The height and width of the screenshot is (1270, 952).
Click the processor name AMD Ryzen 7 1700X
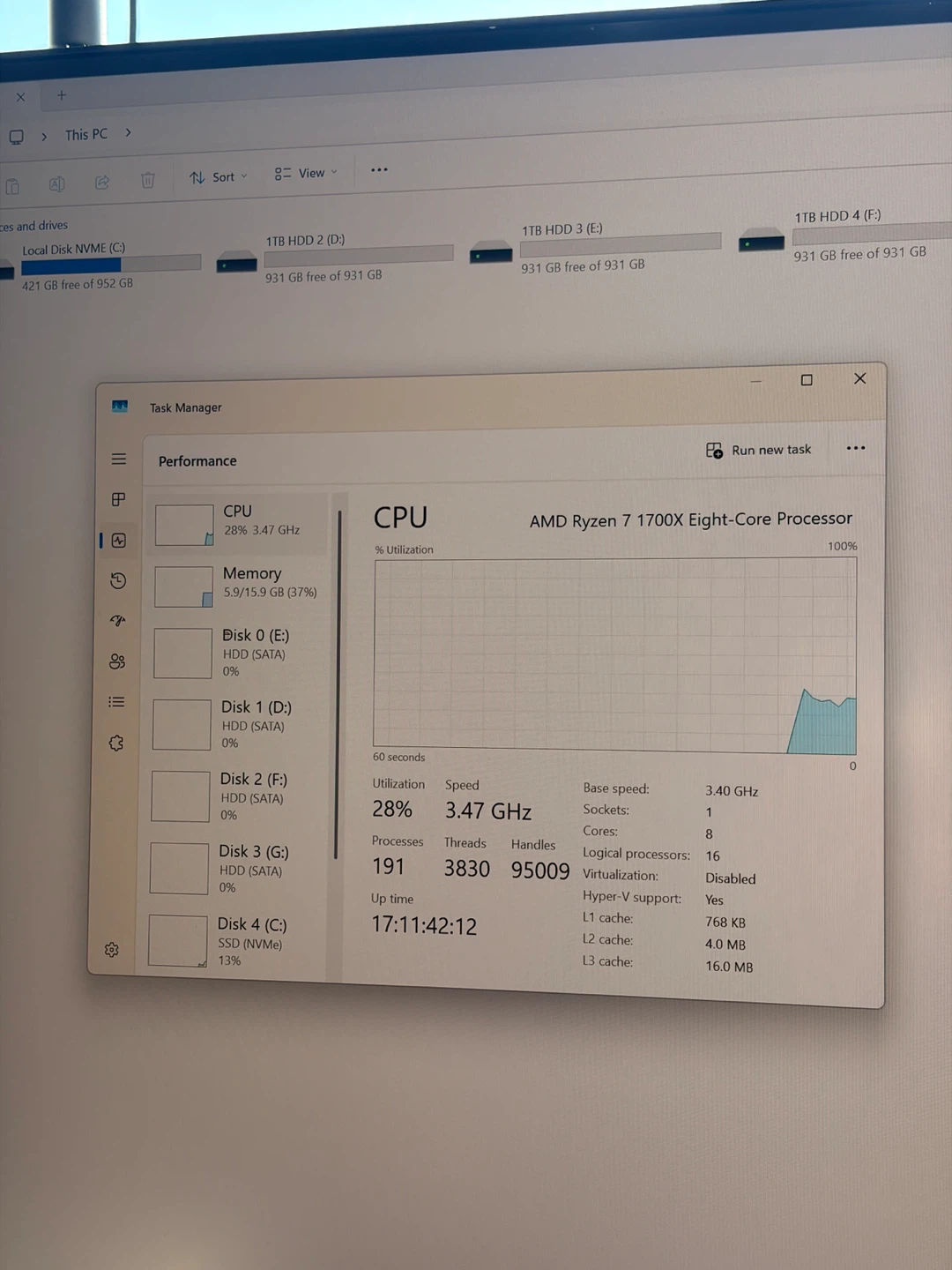[x=691, y=519]
